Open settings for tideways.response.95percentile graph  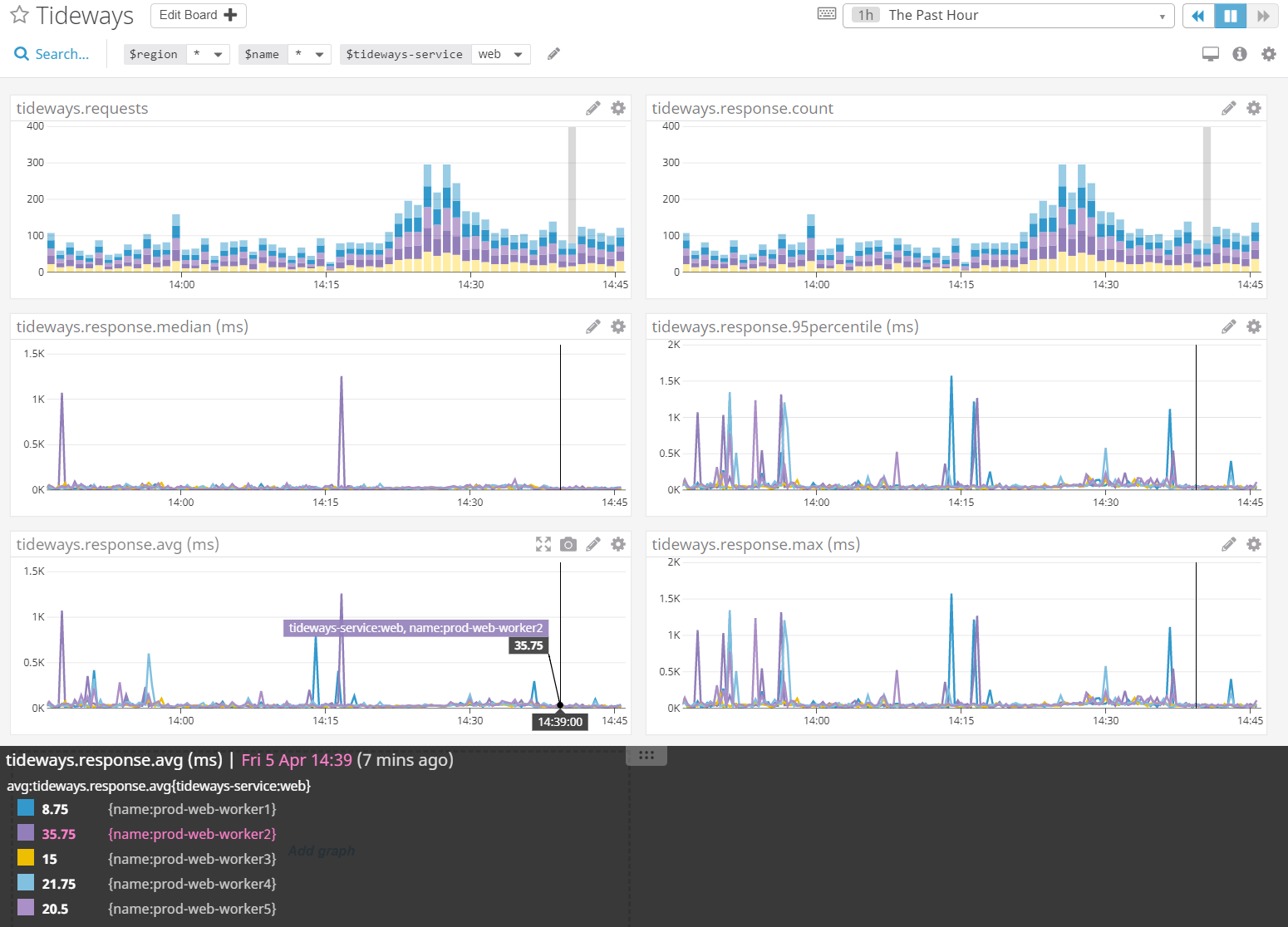click(x=1254, y=326)
